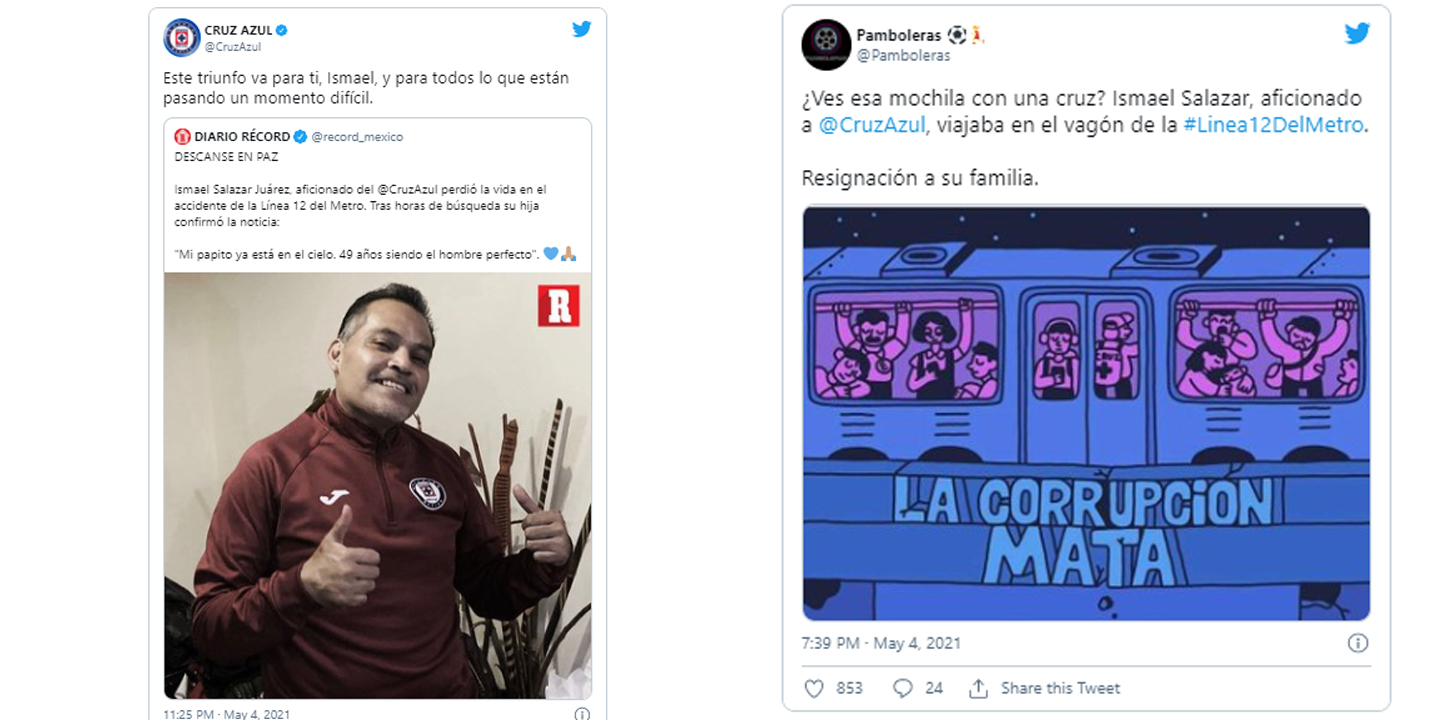This screenshot has height=720, width=1440.
Task: Open the @record_mexico handle
Action: coord(357,137)
